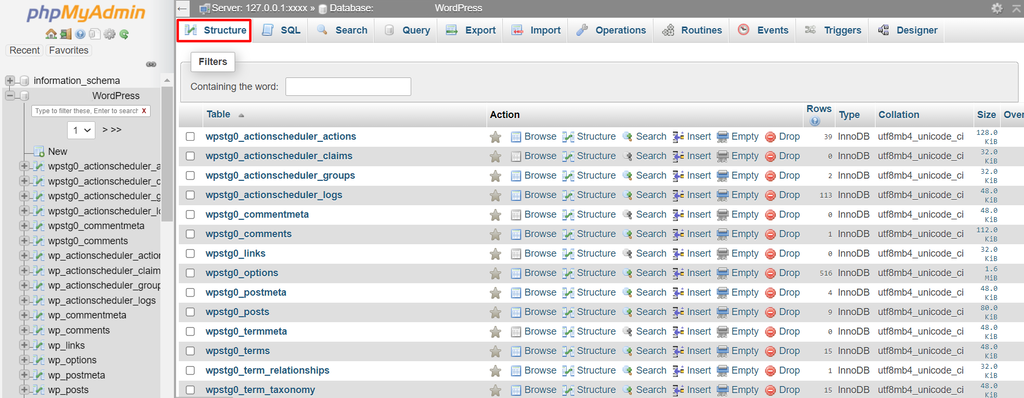This screenshot has height=398, width=1024.
Task: Check the wpstg0_actionscheduler_actions row checkbox
Action: pyautogui.click(x=190, y=137)
